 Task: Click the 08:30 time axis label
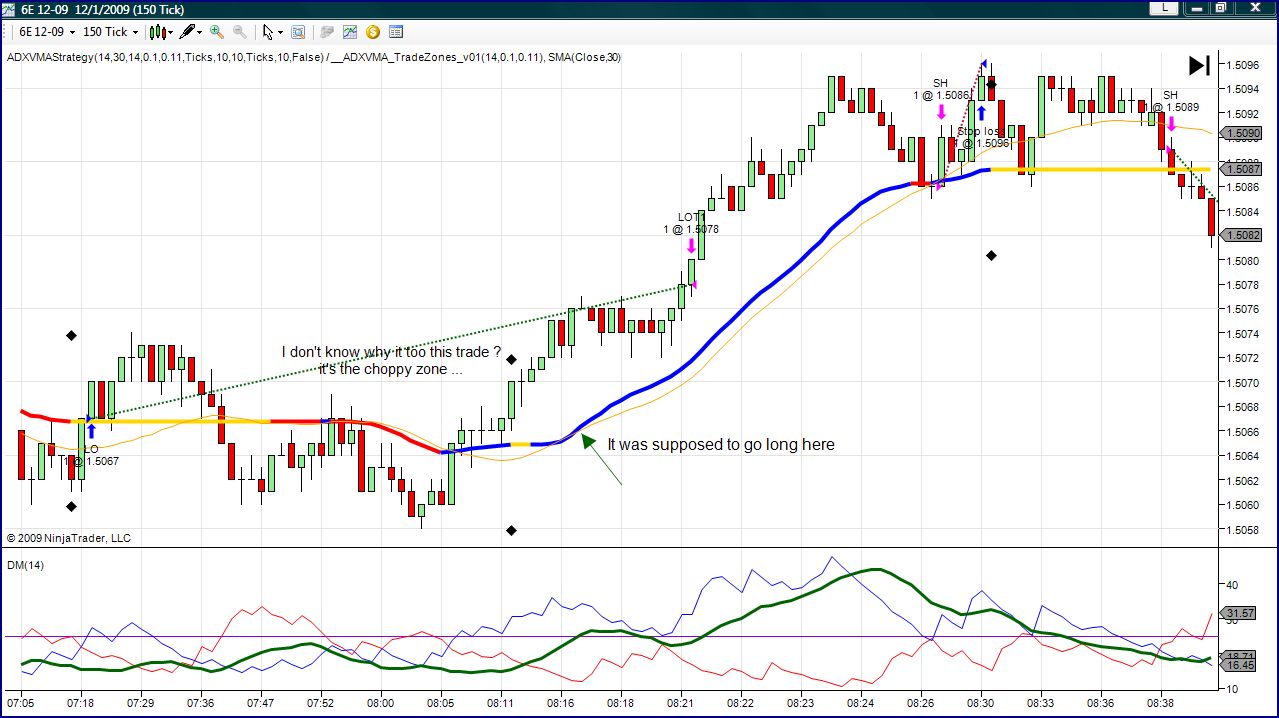(x=980, y=703)
